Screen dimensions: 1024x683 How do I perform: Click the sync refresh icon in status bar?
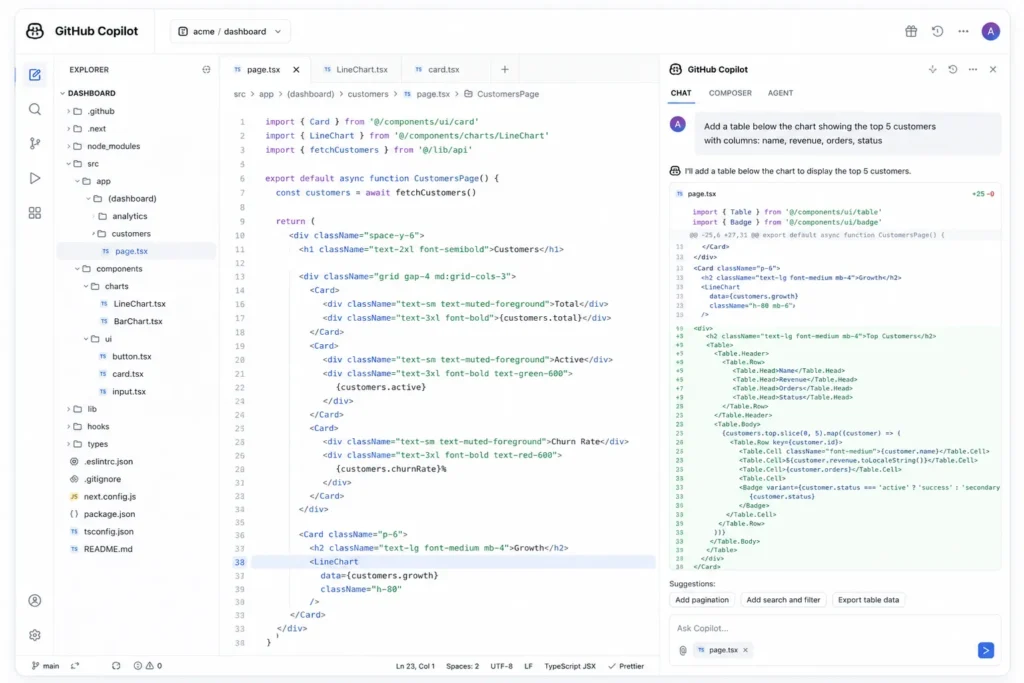coord(116,666)
